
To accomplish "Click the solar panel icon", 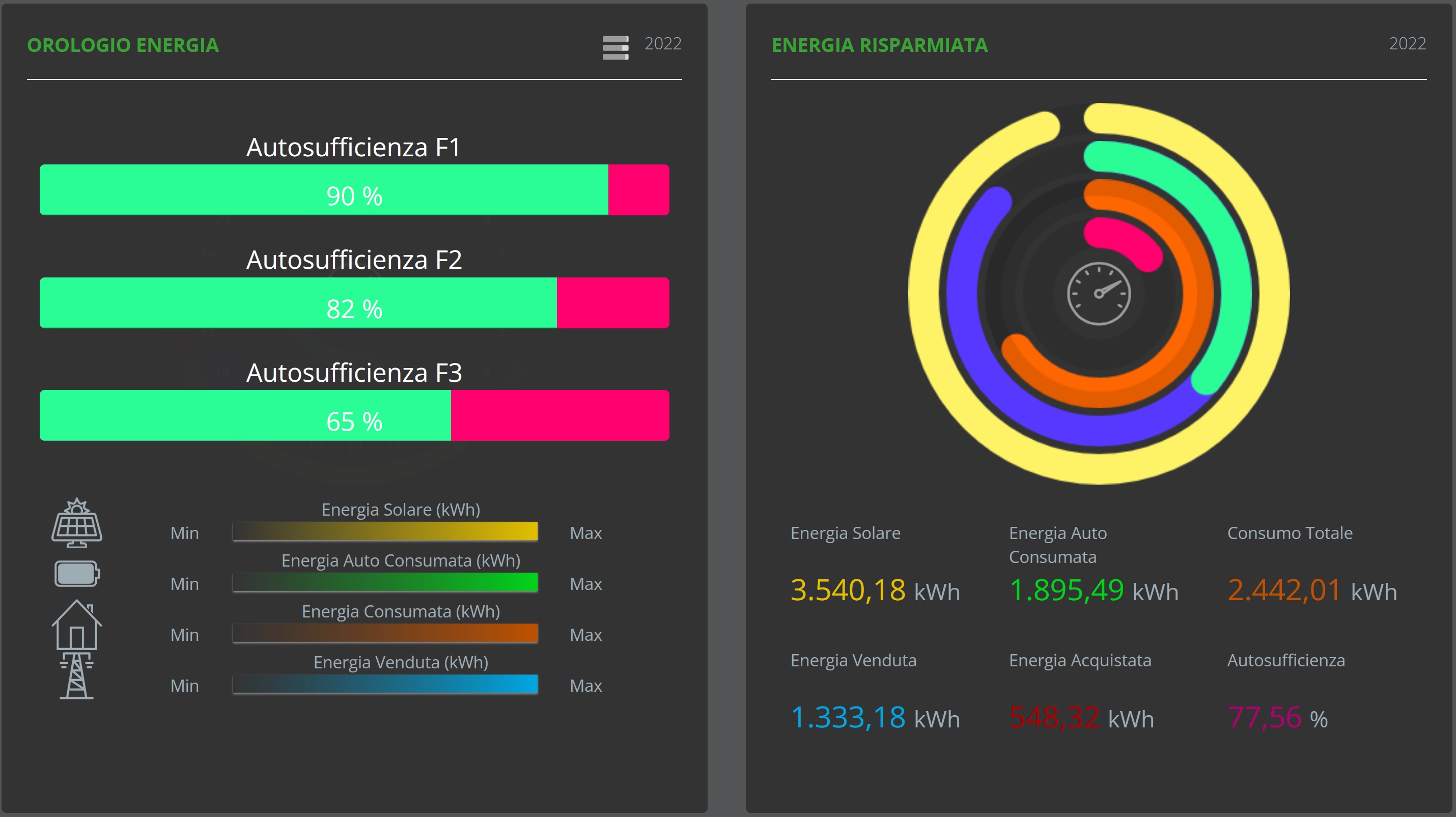I will click(x=77, y=523).
